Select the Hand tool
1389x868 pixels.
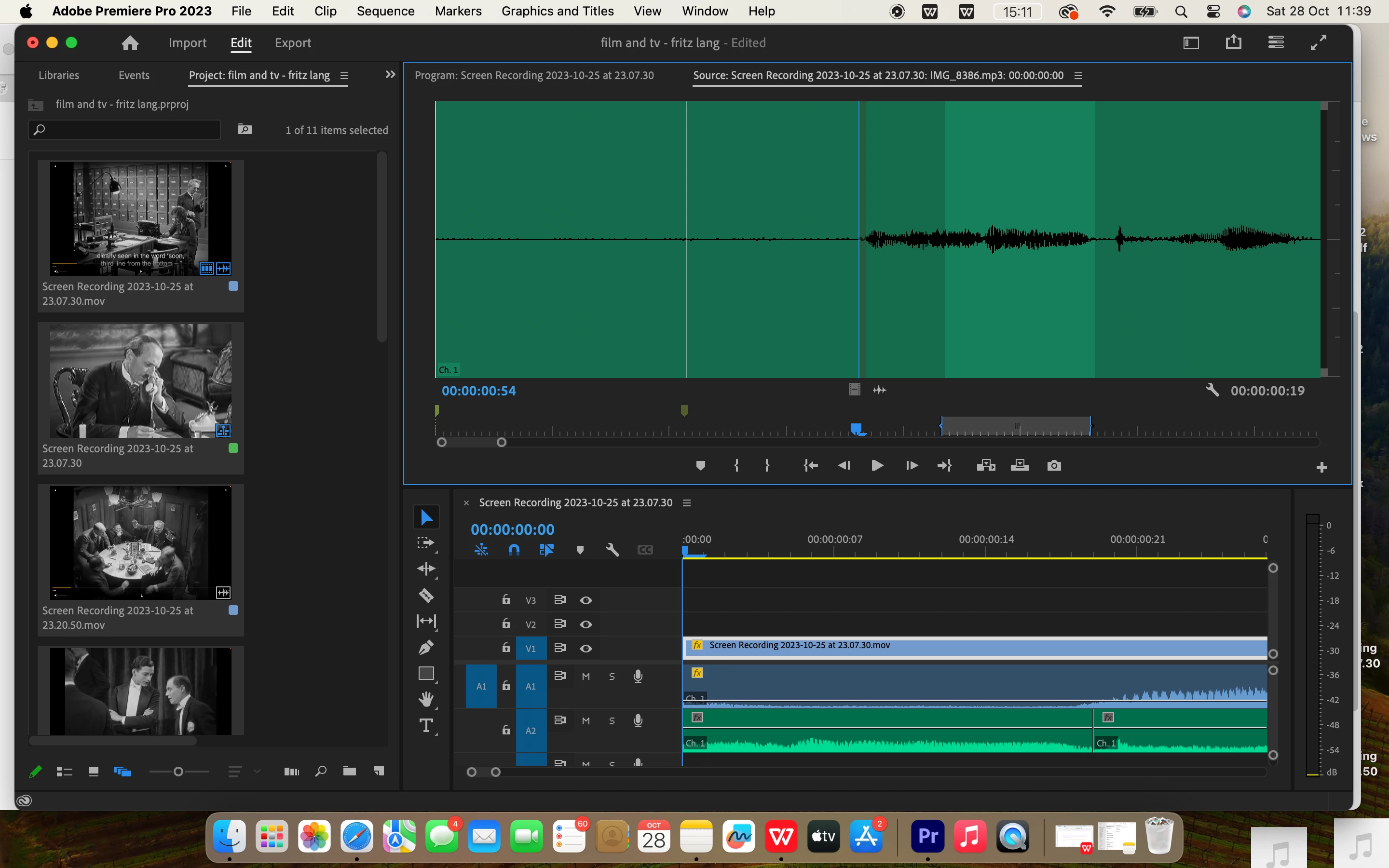[x=426, y=699]
